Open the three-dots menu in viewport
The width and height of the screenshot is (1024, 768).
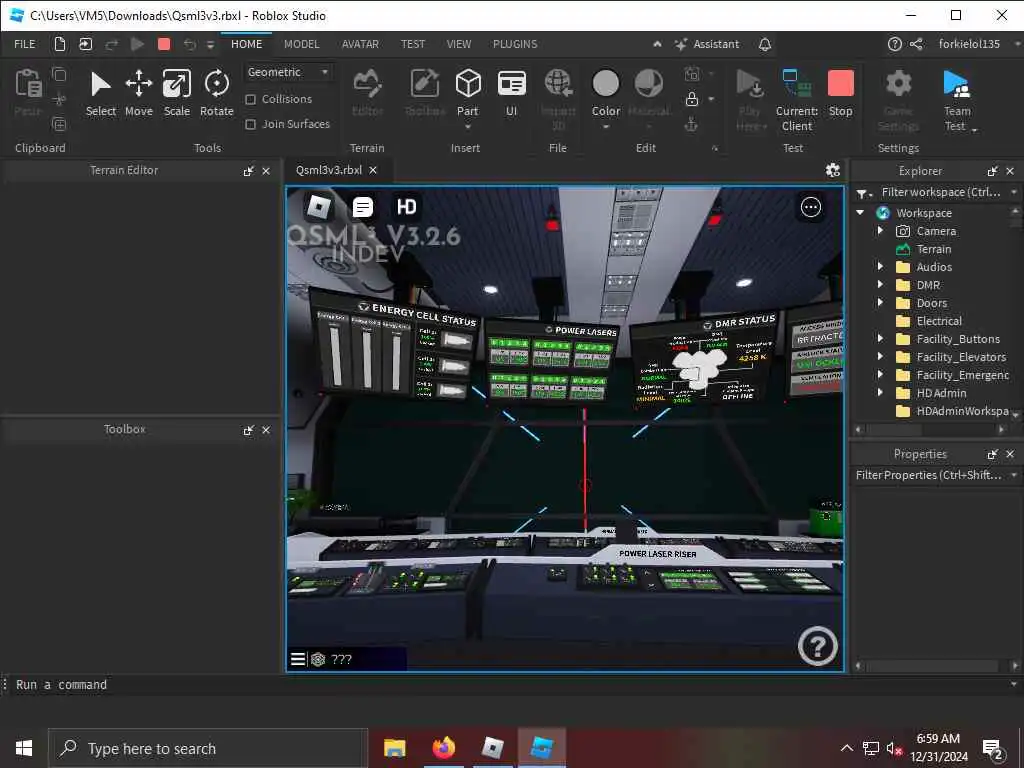tap(811, 207)
